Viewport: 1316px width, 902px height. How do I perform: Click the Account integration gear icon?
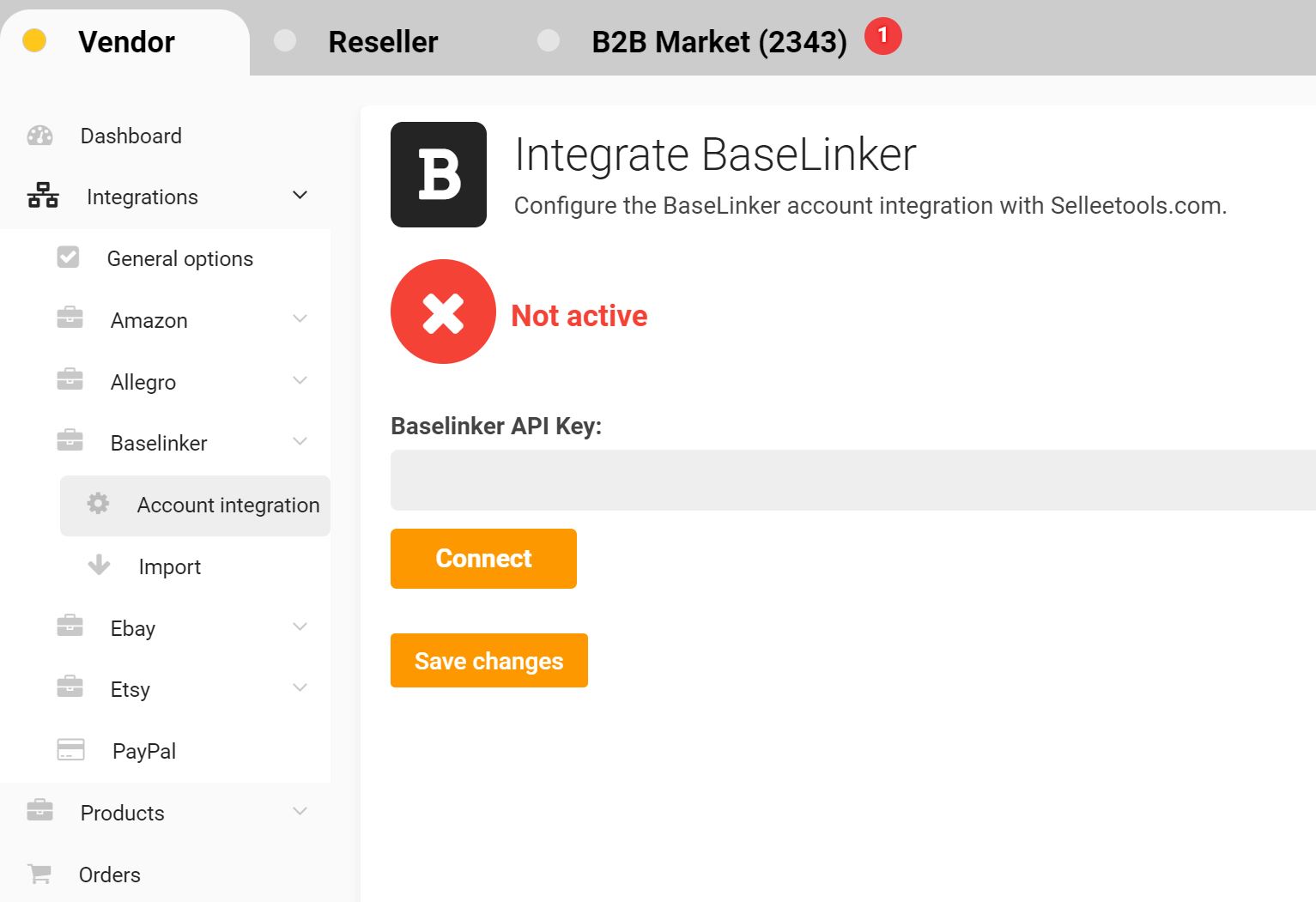(x=99, y=504)
